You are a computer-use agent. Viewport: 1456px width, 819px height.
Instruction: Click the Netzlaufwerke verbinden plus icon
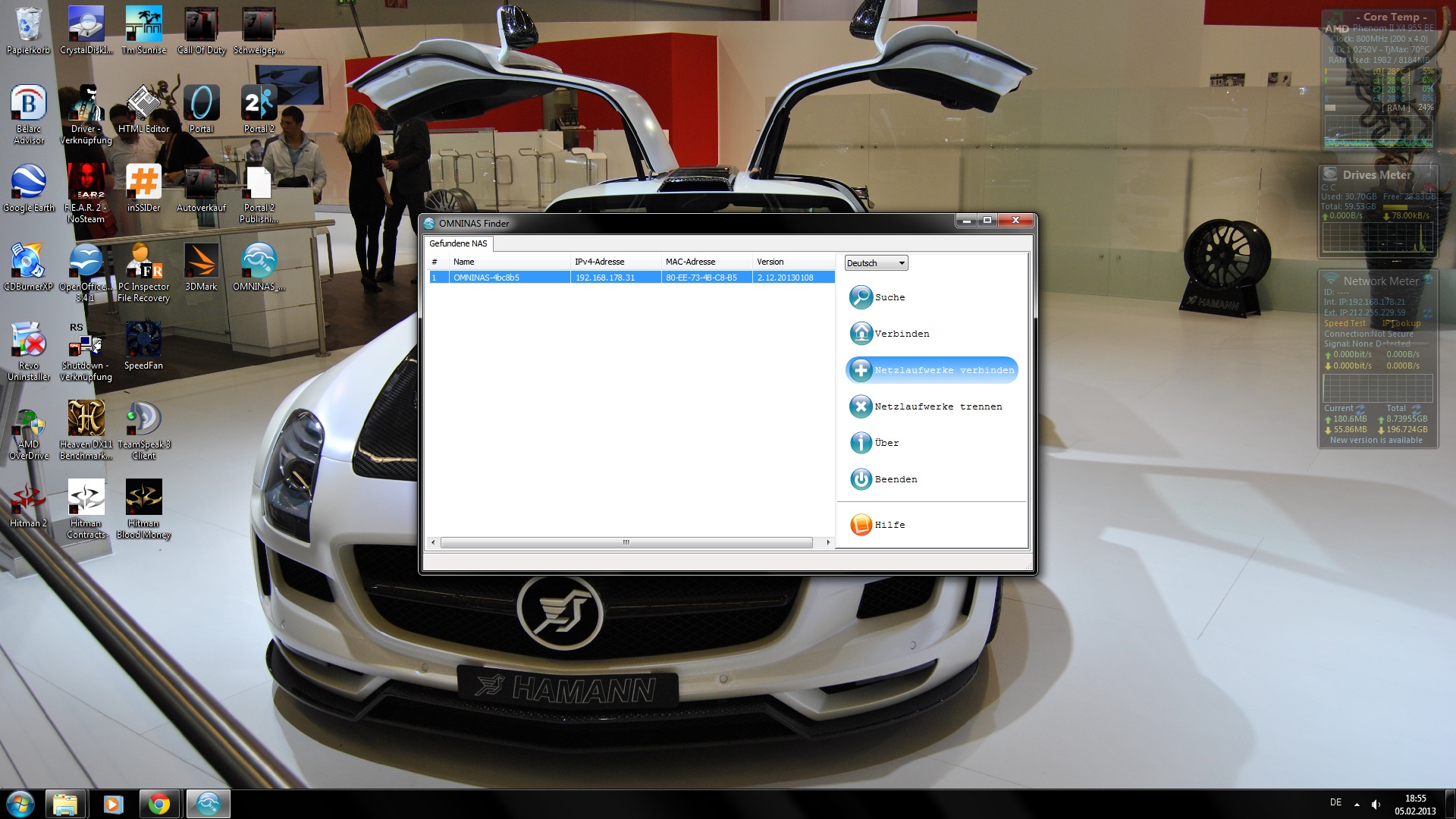(861, 370)
